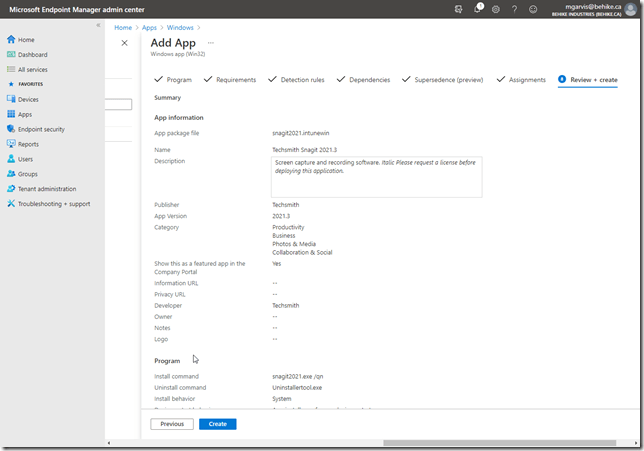The width and height of the screenshot is (644, 451).
Task: Click the Endpoint security shield icon
Action: click(x=10, y=129)
